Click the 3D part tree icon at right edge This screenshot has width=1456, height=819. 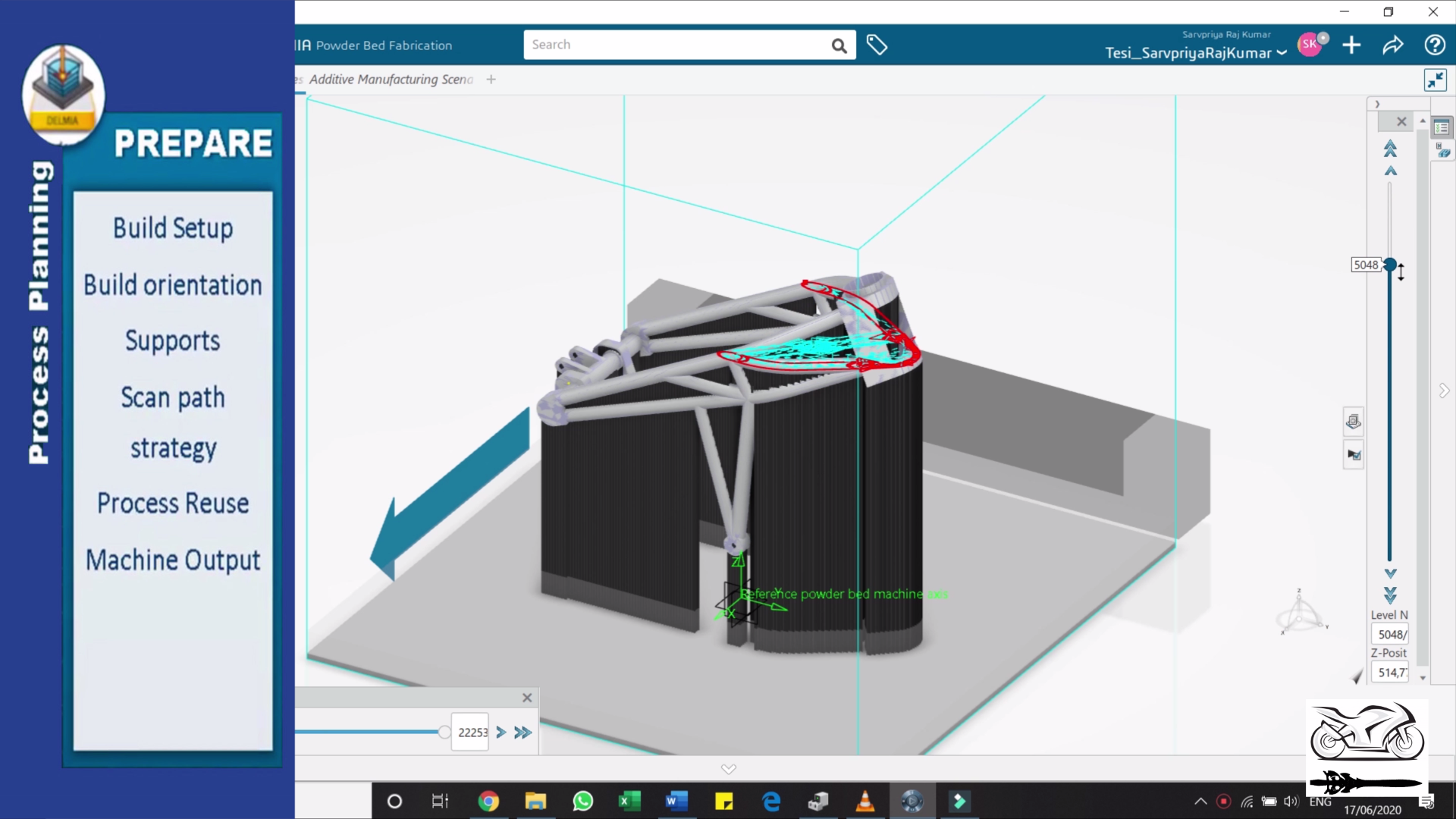click(1442, 150)
